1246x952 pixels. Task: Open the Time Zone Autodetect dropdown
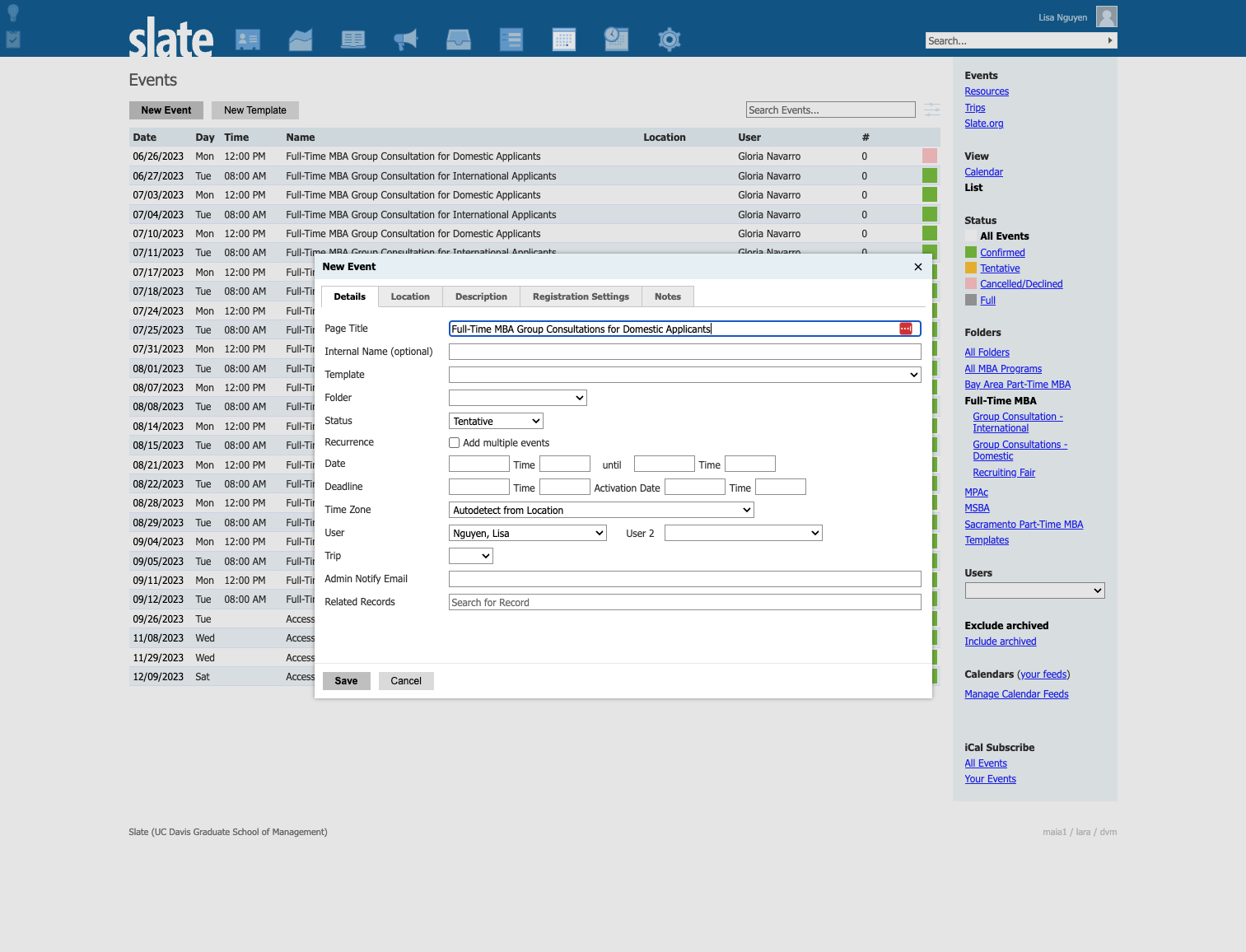point(601,510)
